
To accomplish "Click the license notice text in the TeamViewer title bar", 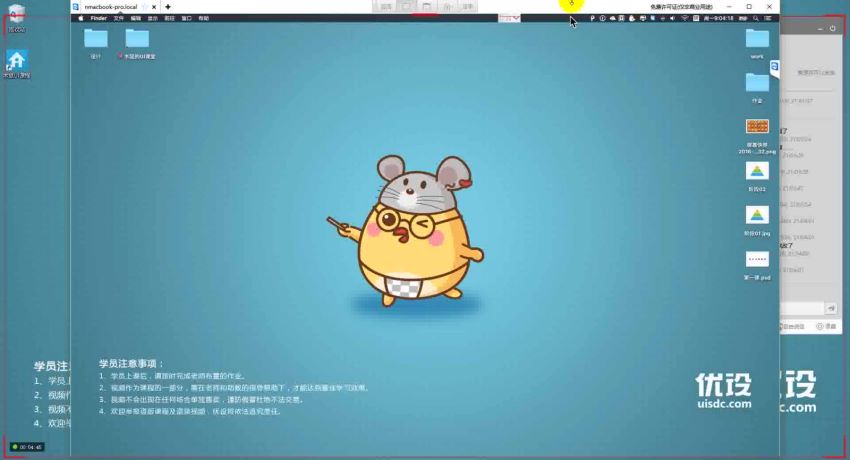I will click(x=681, y=7).
